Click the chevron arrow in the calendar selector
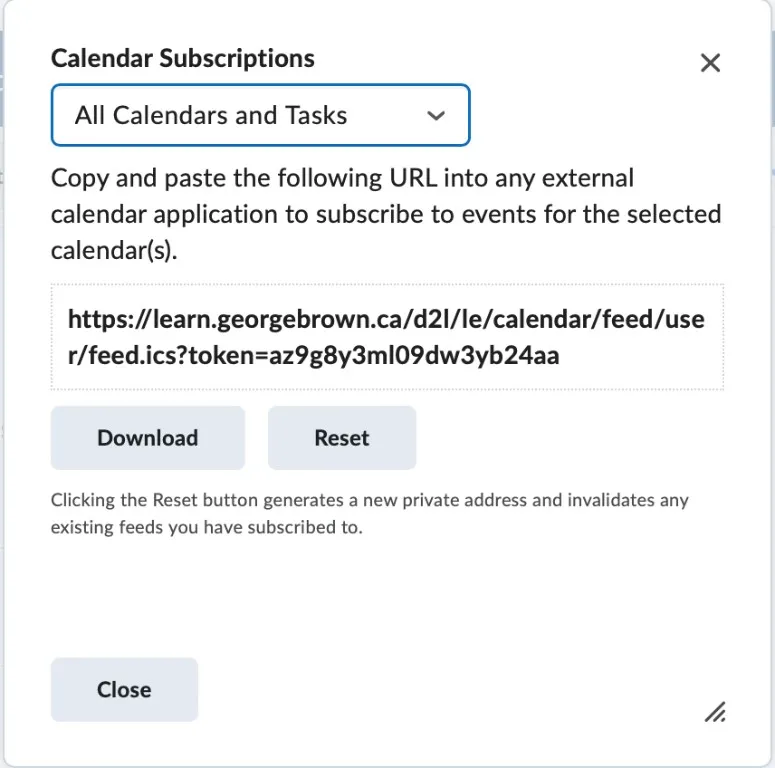The image size is (775, 768). (x=435, y=116)
